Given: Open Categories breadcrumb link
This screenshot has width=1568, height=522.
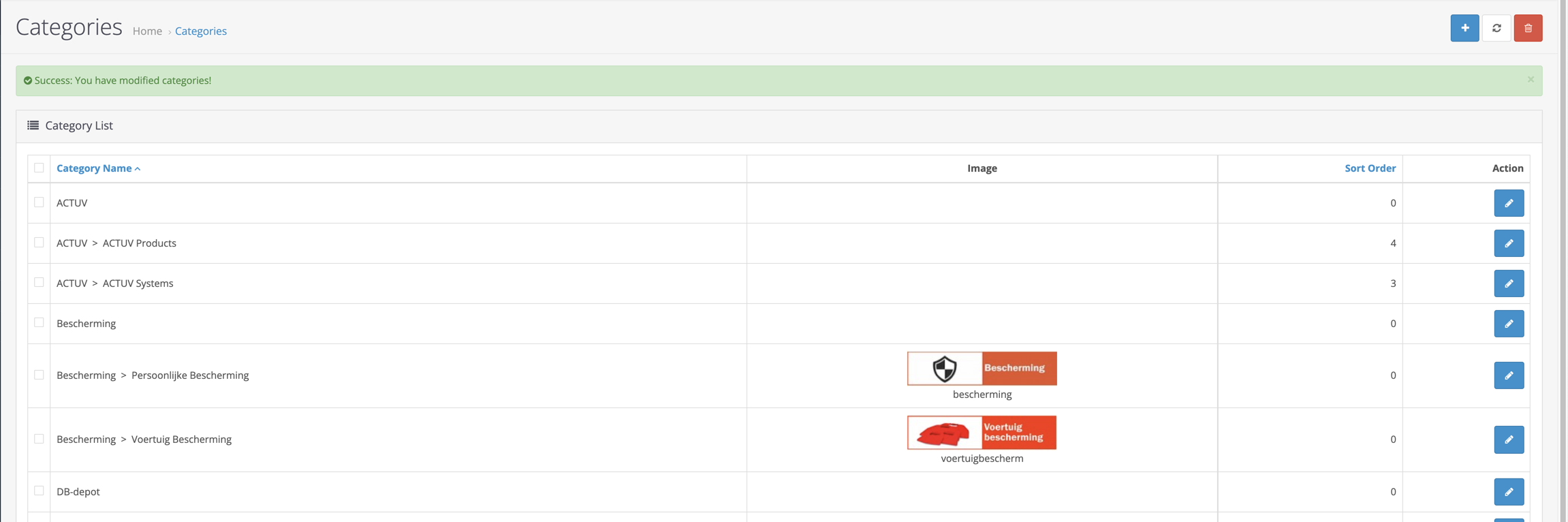Looking at the screenshot, I should pos(201,31).
